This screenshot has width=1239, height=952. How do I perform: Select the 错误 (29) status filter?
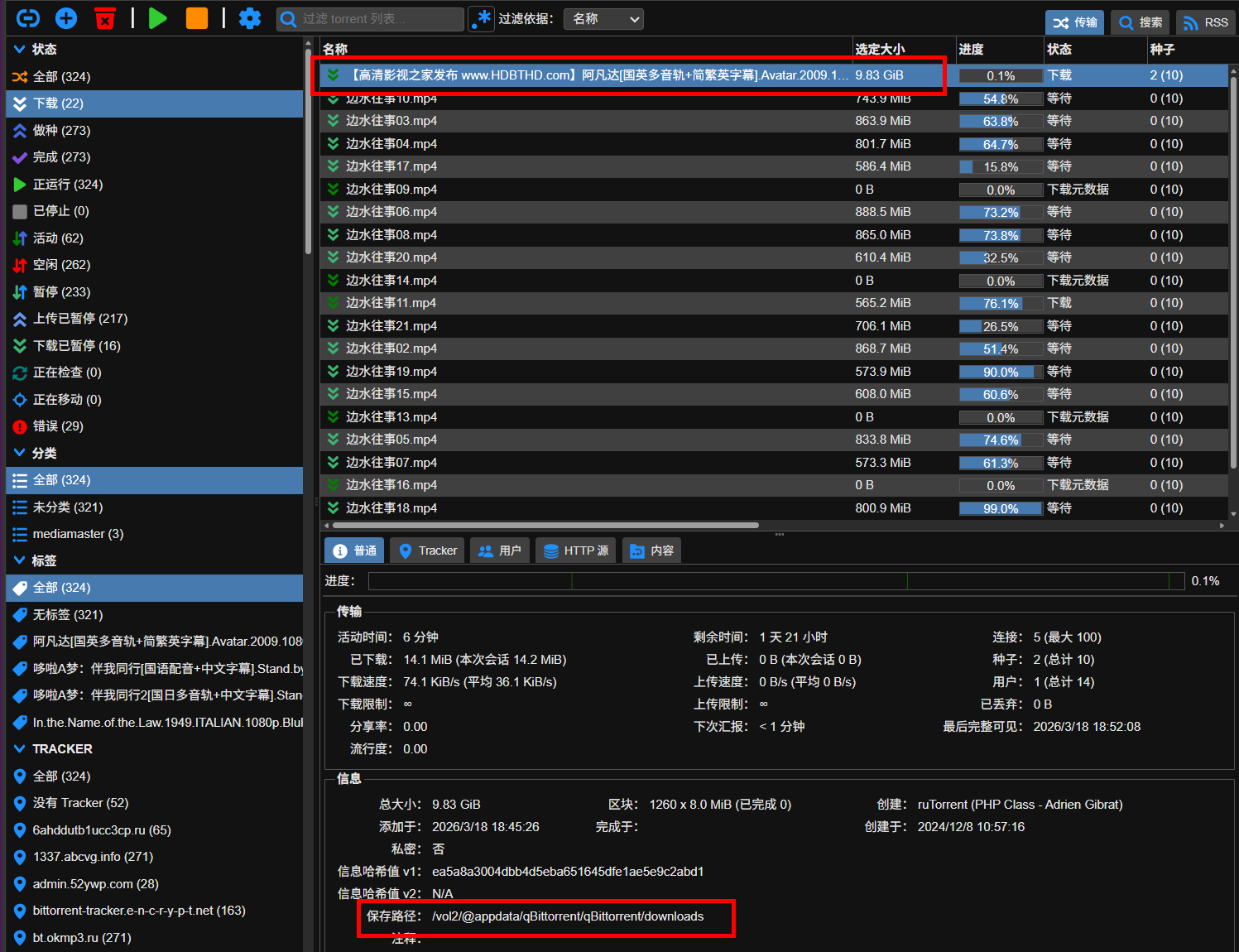pos(58,426)
